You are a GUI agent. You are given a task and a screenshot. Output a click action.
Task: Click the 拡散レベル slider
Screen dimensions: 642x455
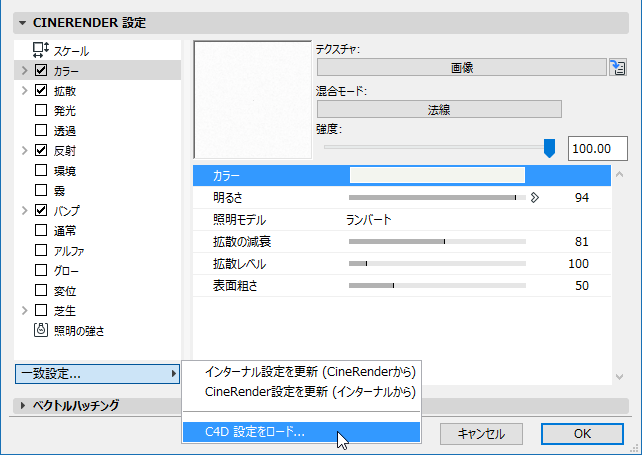(x=437, y=264)
